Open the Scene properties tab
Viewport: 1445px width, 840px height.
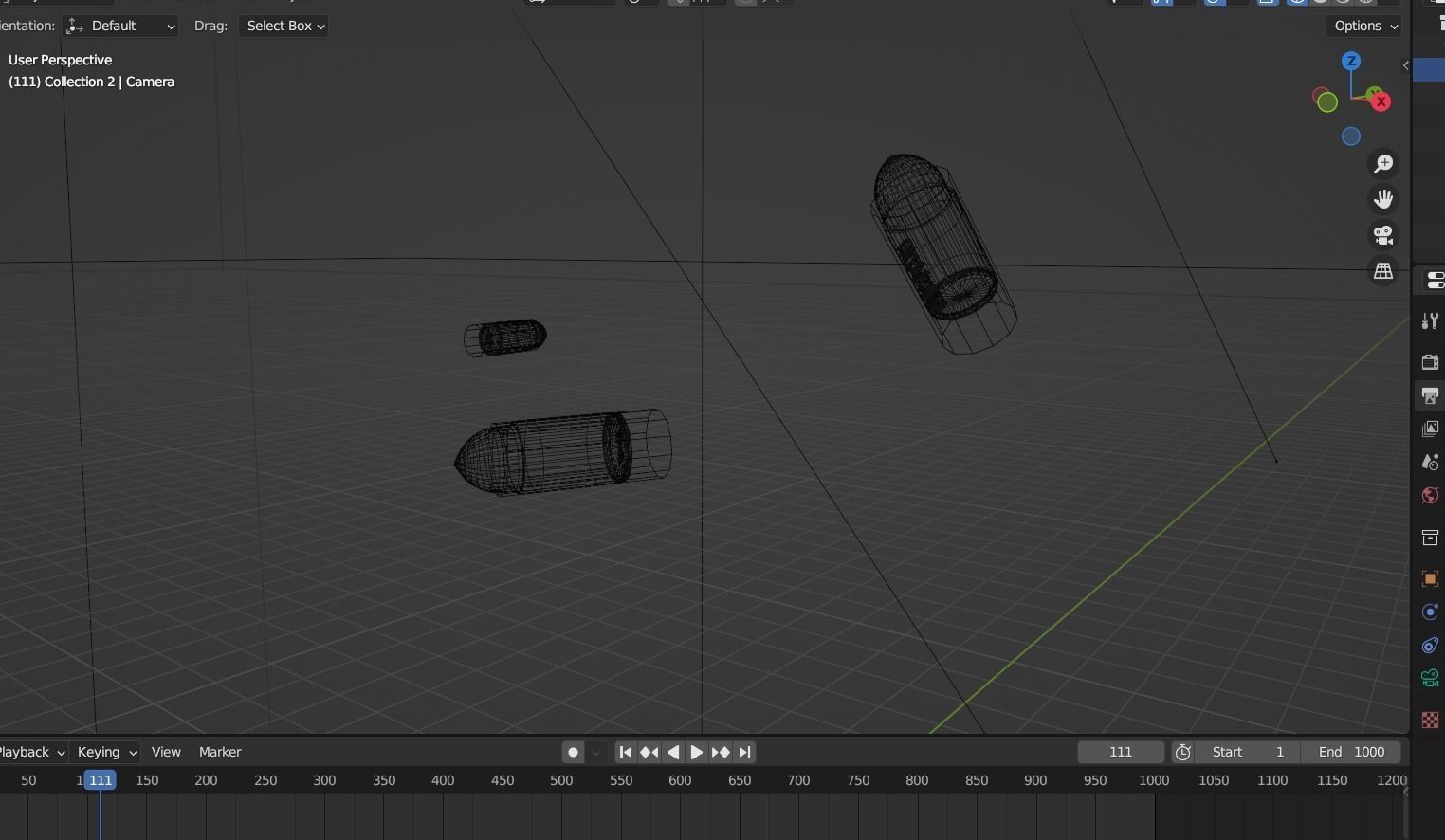click(x=1430, y=463)
